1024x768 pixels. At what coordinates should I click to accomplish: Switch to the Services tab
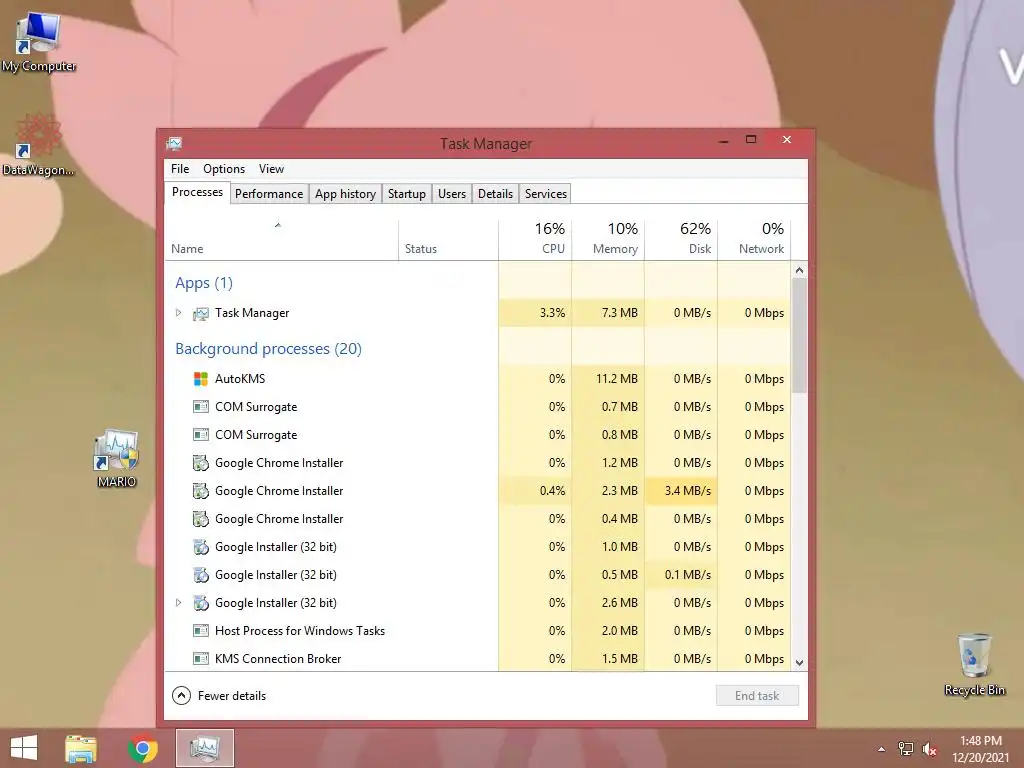click(545, 194)
